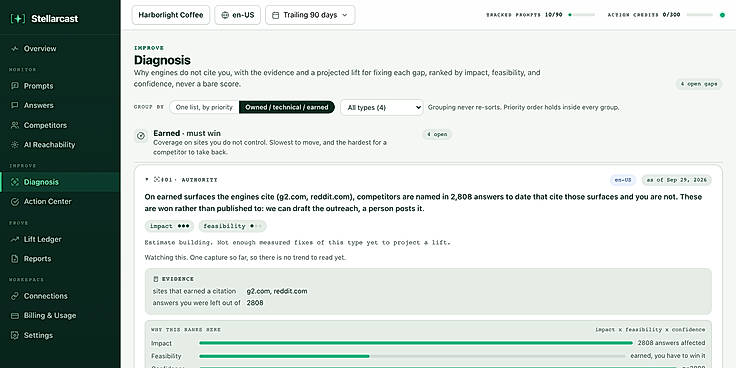Click the Evidence clipboard icon
The width and height of the screenshot is (736, 368).
[x=156, y=279]
